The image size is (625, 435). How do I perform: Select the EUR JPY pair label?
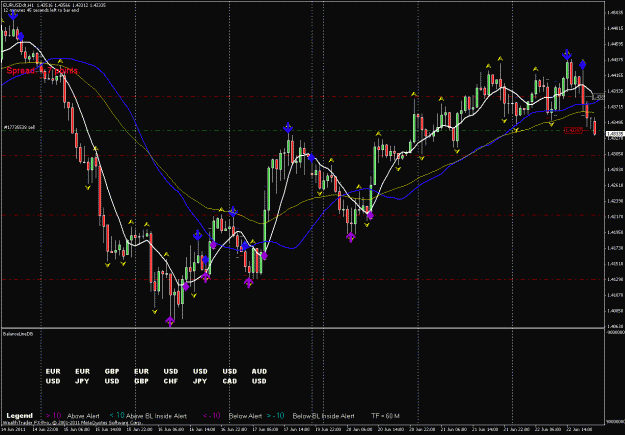pos(83,376)
